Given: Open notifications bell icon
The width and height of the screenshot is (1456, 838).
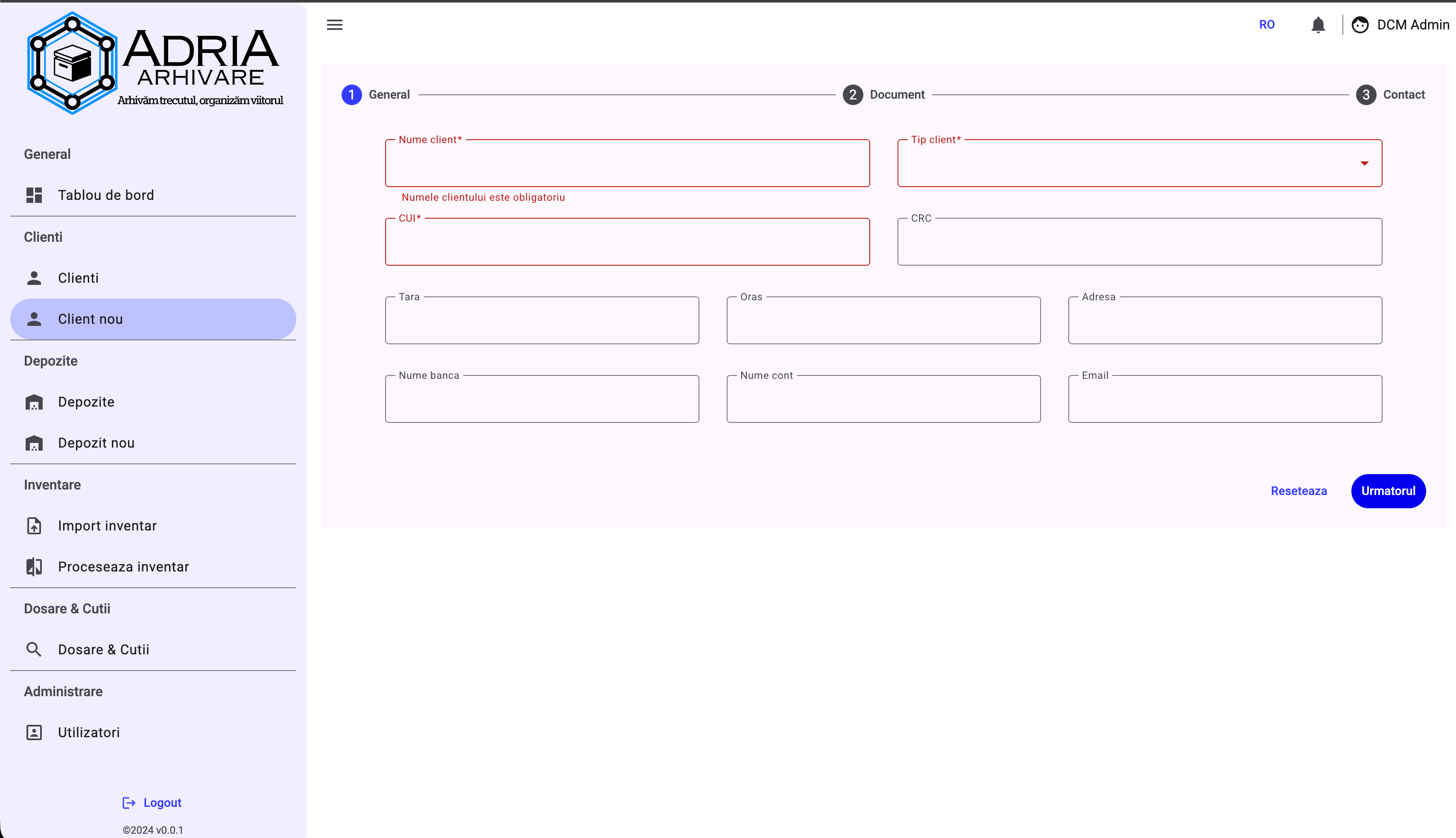Looking at the screenshot, I should tap(1318, 25).
